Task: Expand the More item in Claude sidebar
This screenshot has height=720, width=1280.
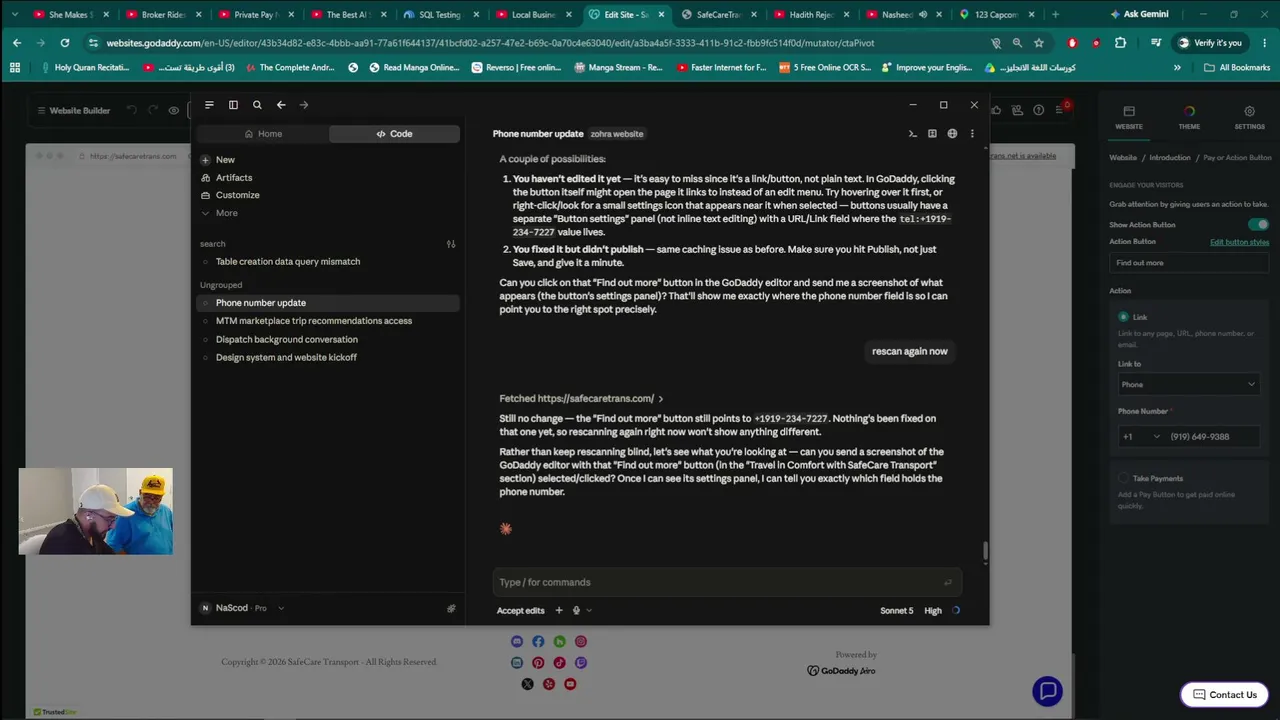Action: [x=219, y=213]
